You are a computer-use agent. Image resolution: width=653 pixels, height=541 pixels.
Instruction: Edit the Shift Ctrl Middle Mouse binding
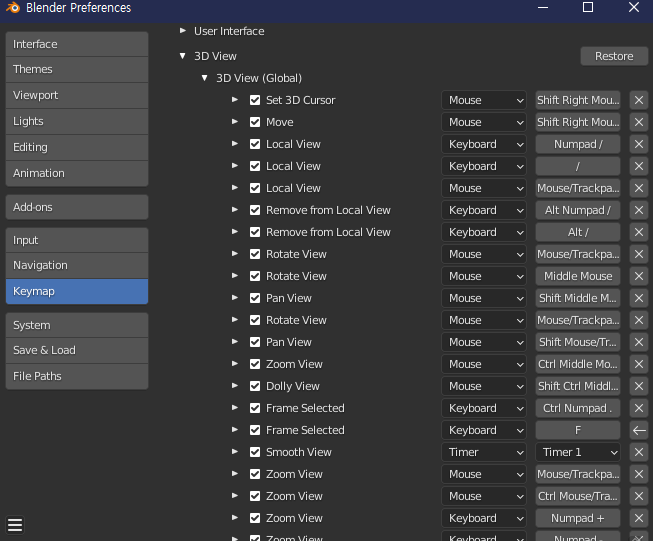coord(578,386)
